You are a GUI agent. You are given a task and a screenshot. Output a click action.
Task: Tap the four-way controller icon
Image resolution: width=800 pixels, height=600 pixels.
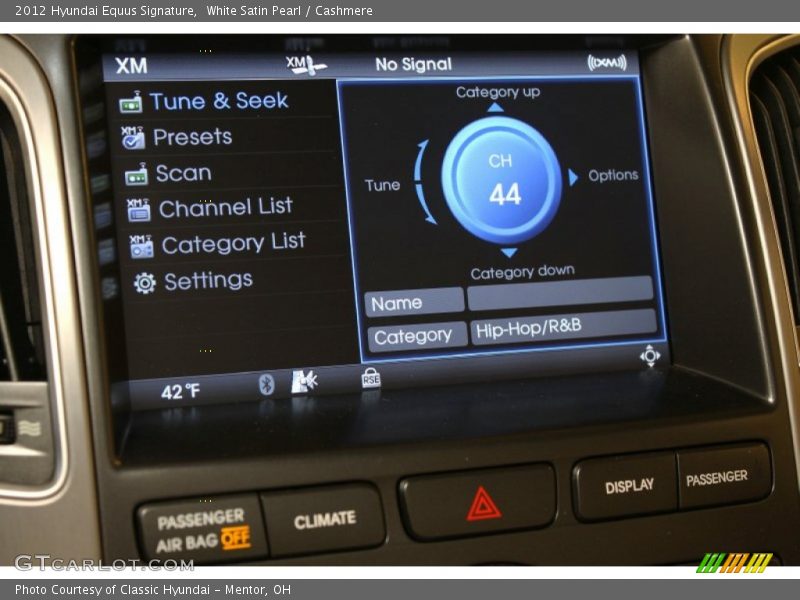coord(650,356)
